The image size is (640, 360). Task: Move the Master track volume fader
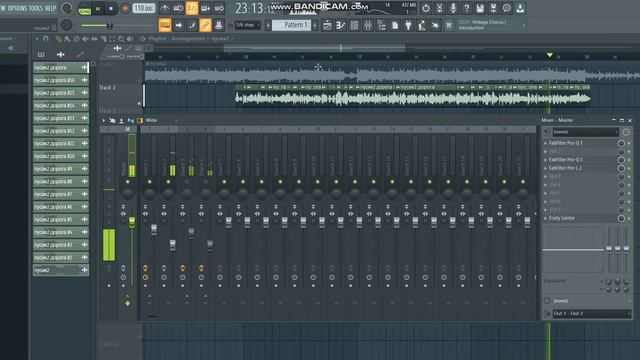click(132, 222)
